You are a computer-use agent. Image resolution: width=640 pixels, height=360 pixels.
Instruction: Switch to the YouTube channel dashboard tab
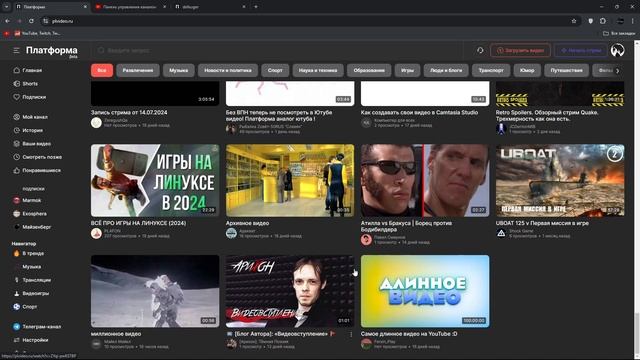click(x=130, y=7)
